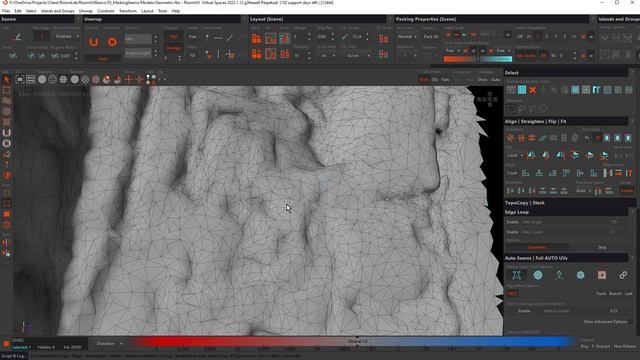Screen dimensions: 640x360
Task: Click the rectangle selection mode icon in Select panel
Action: [x=511, y=109]
